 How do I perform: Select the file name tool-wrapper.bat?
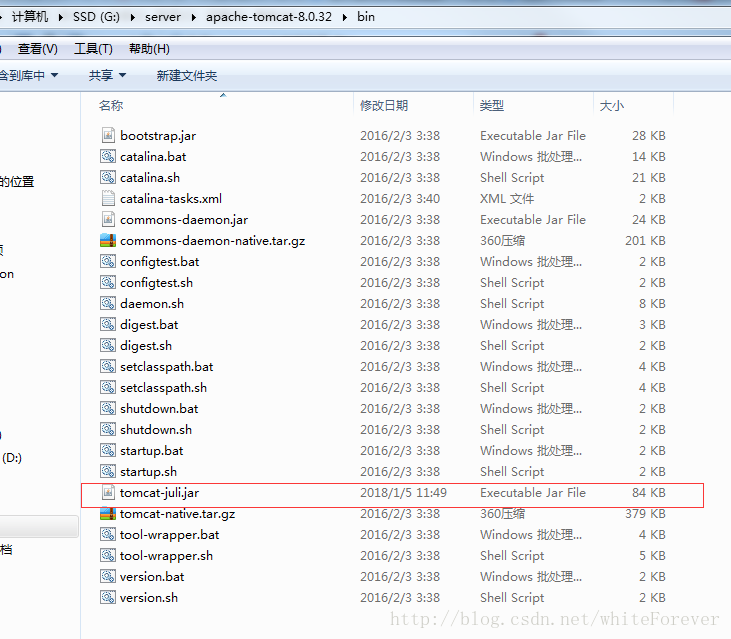click(170, 535)
